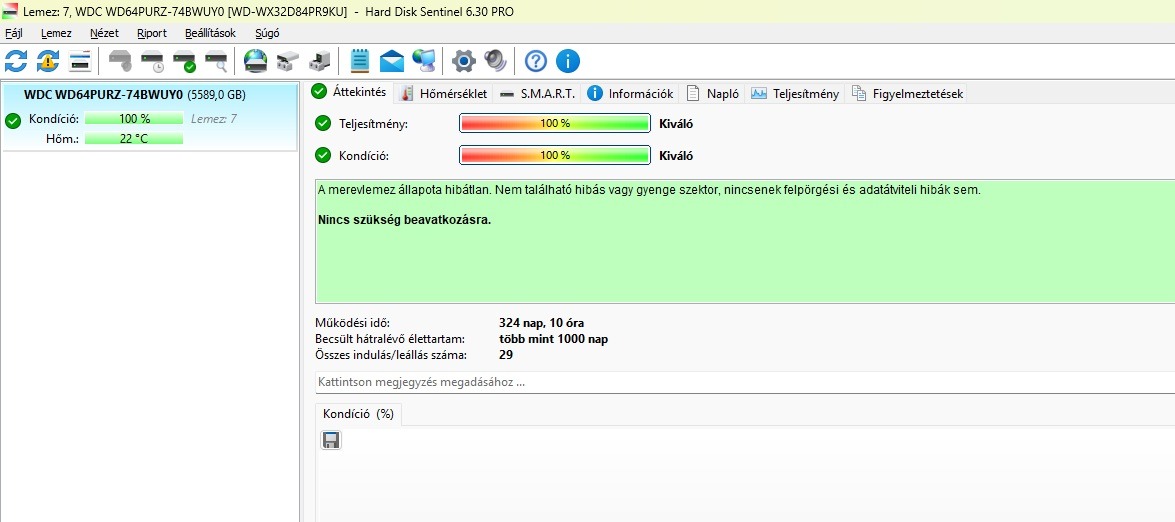The height and width of the screenshot is (522, 1175).
Task: Click the 'több mint 1000 nap' value
Action: click(x=553, y=339)
